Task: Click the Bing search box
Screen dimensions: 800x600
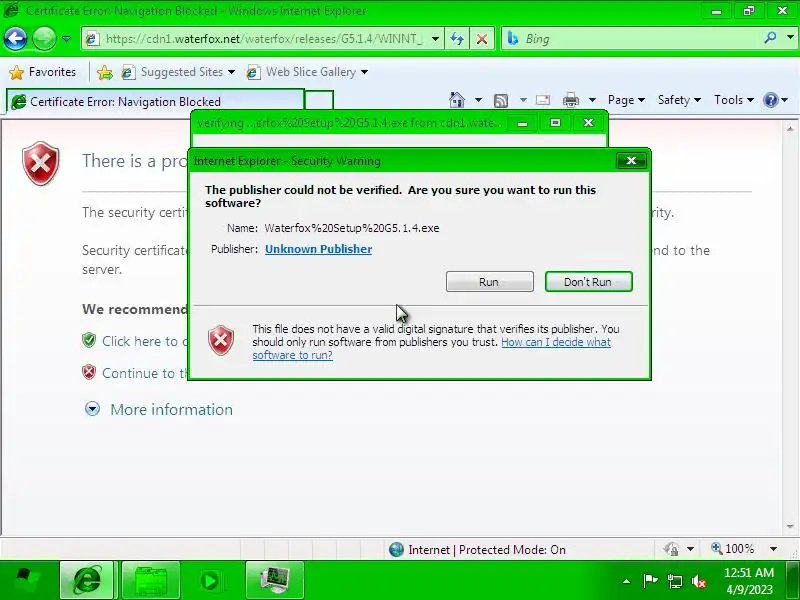Action: tap(632, 39)
